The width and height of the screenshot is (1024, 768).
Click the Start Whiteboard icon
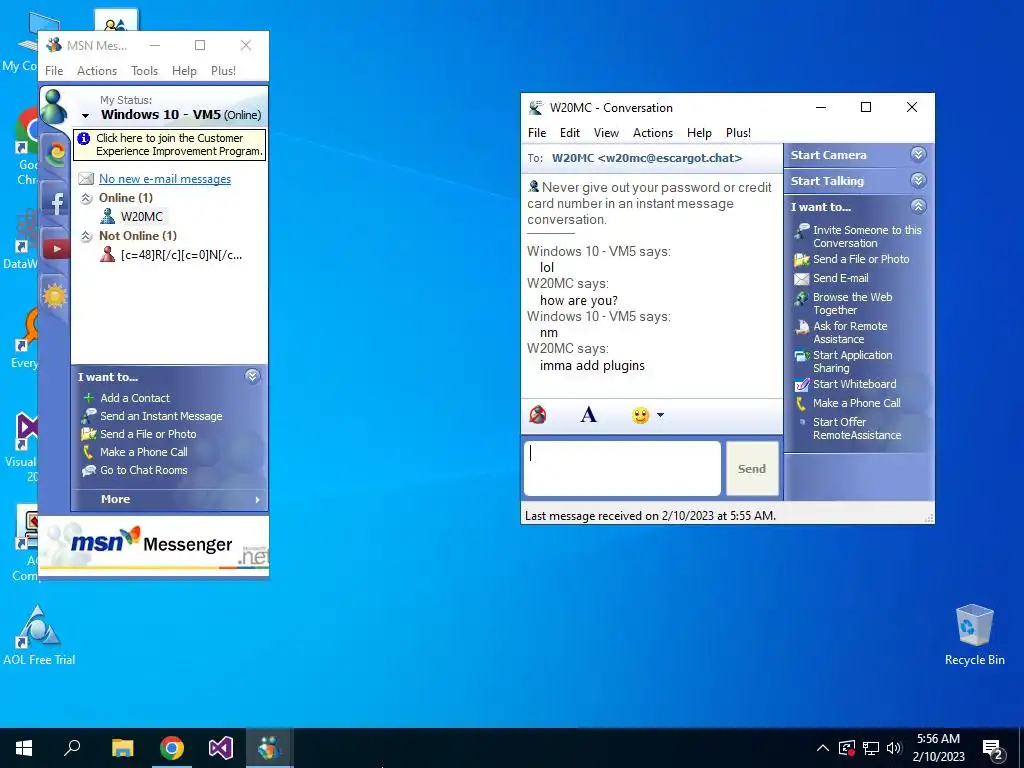coord(801,385)
